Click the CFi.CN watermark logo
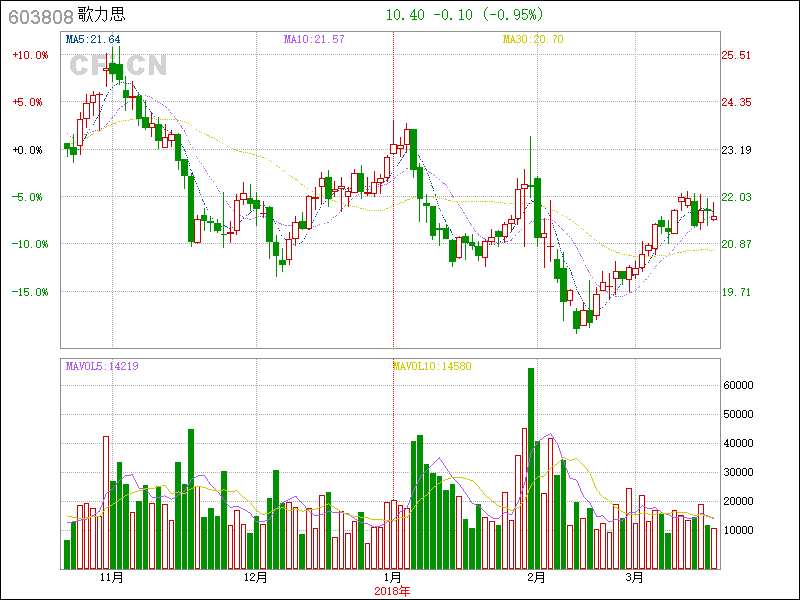800x600 pixels. [117, 65]
